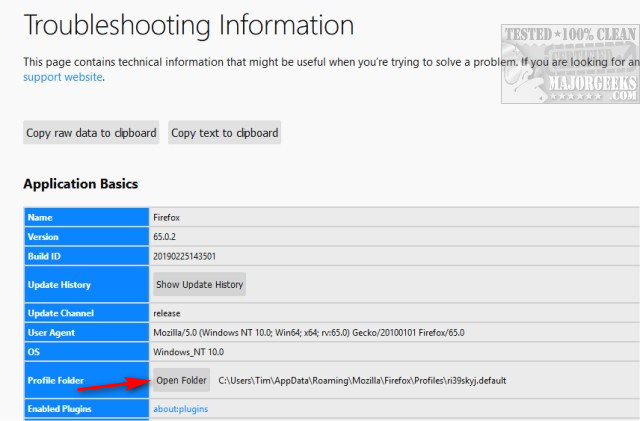Select the release channel value
The height and width of the screenshot is (421, 640).
[167, 314]
